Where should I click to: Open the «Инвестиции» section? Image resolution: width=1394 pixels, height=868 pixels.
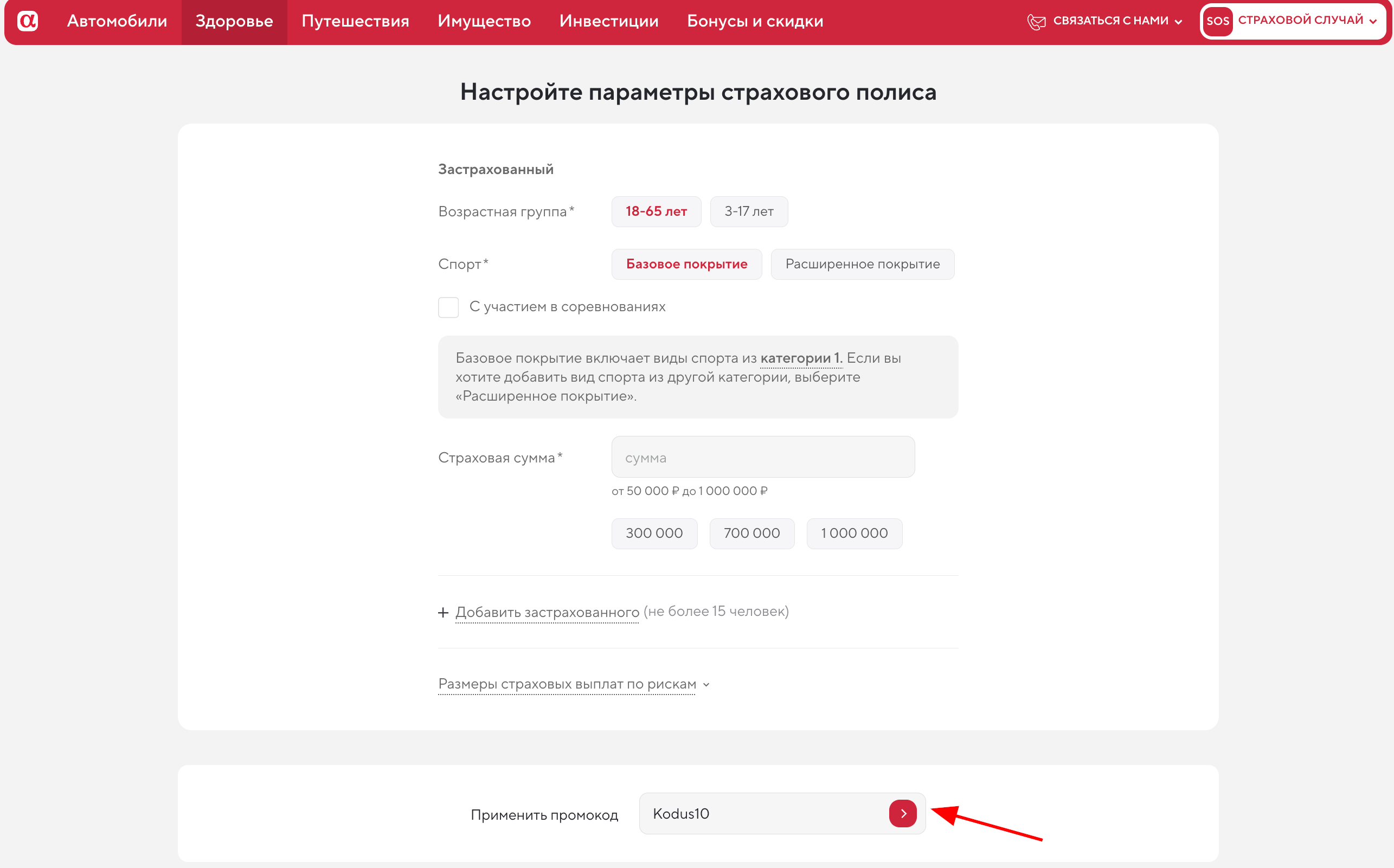[608, 21]
